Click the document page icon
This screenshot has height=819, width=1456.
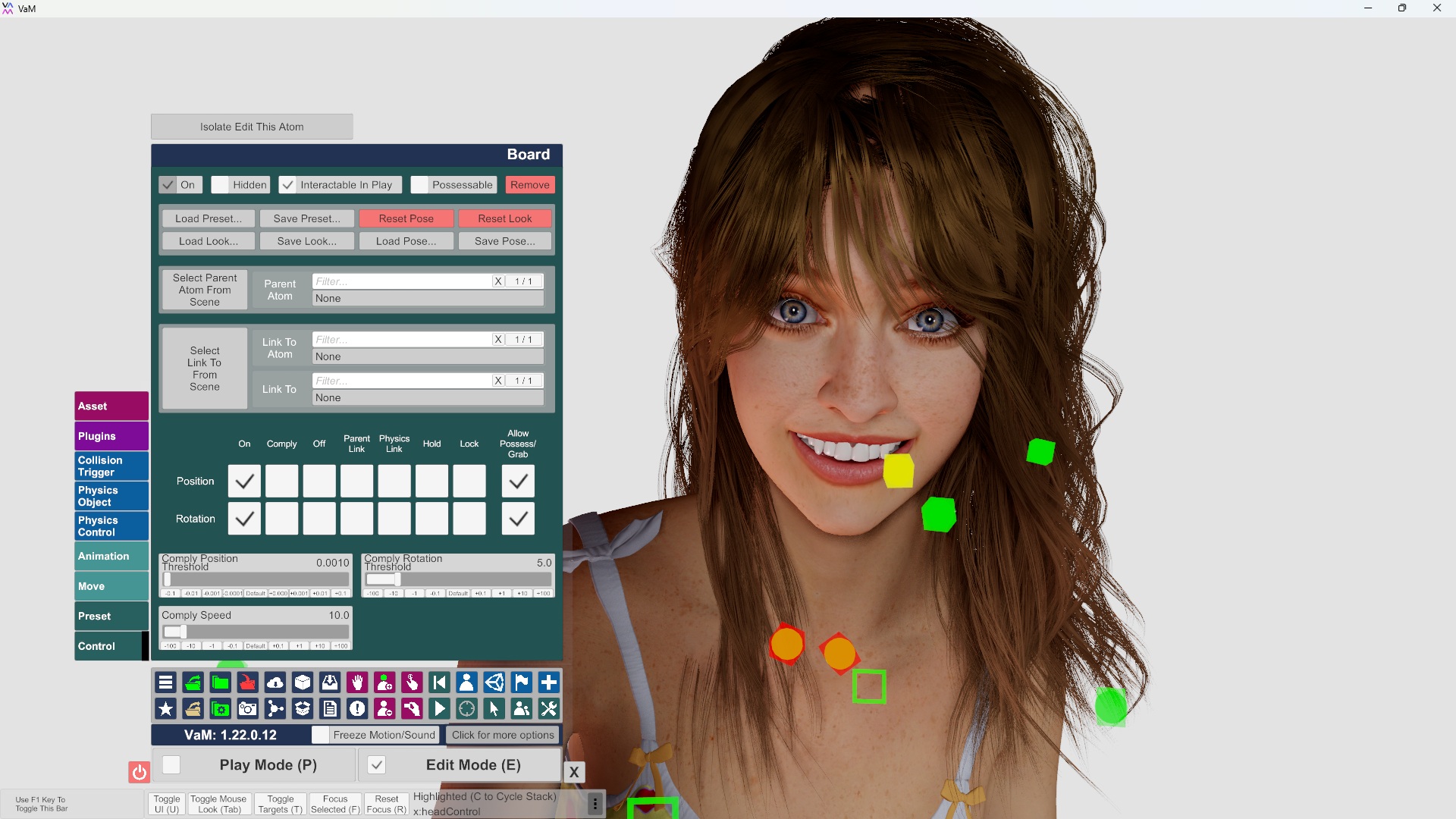[x=330, y=709]
